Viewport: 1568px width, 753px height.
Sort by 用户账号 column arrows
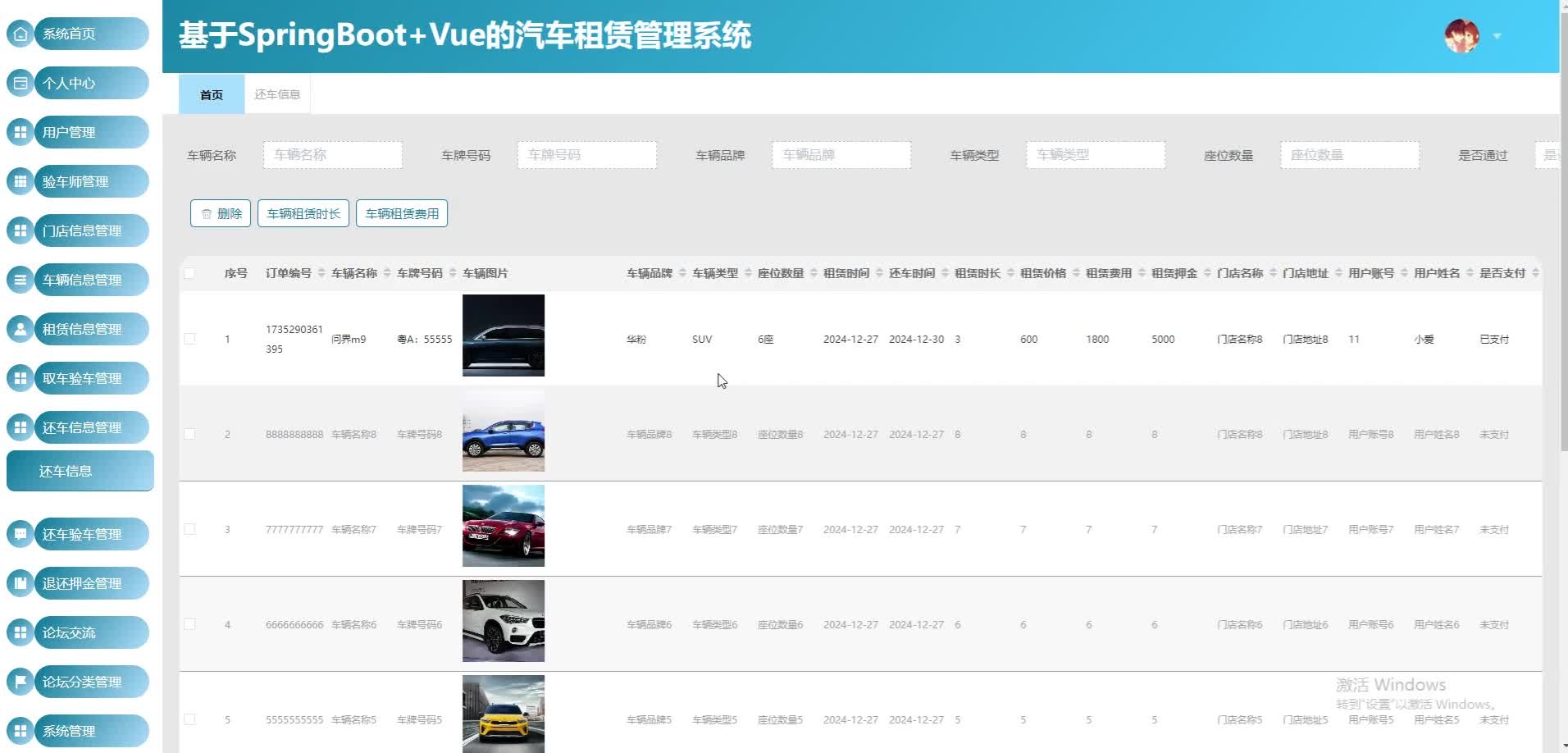pos(1404,273)
